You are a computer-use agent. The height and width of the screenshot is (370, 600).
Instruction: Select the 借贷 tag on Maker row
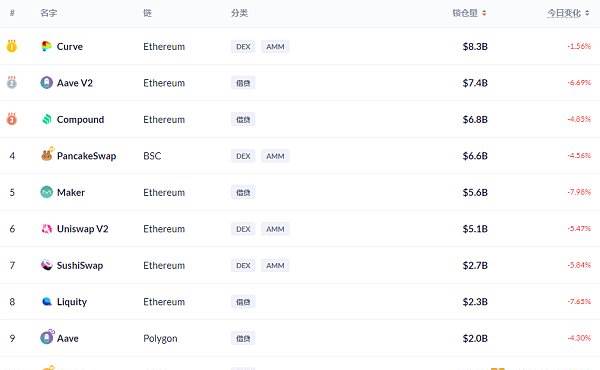[x=243, y=192]
